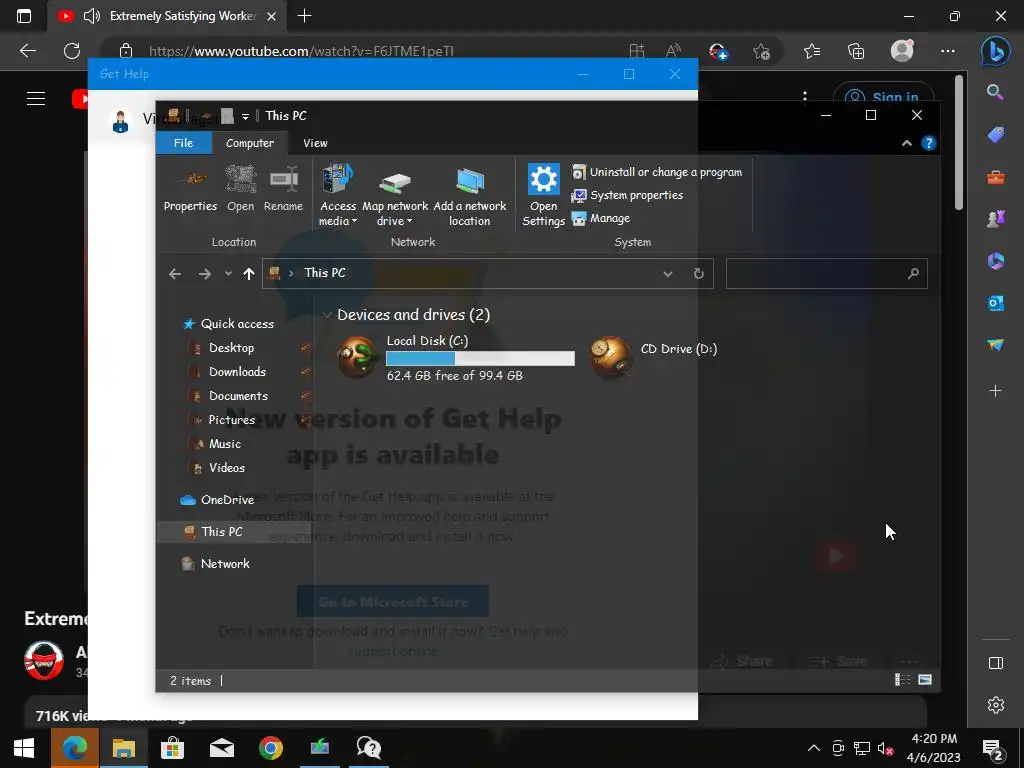Select the Local Disk (C:) drive
Viewport: 1024px width, 768px height.
point(456,357)
